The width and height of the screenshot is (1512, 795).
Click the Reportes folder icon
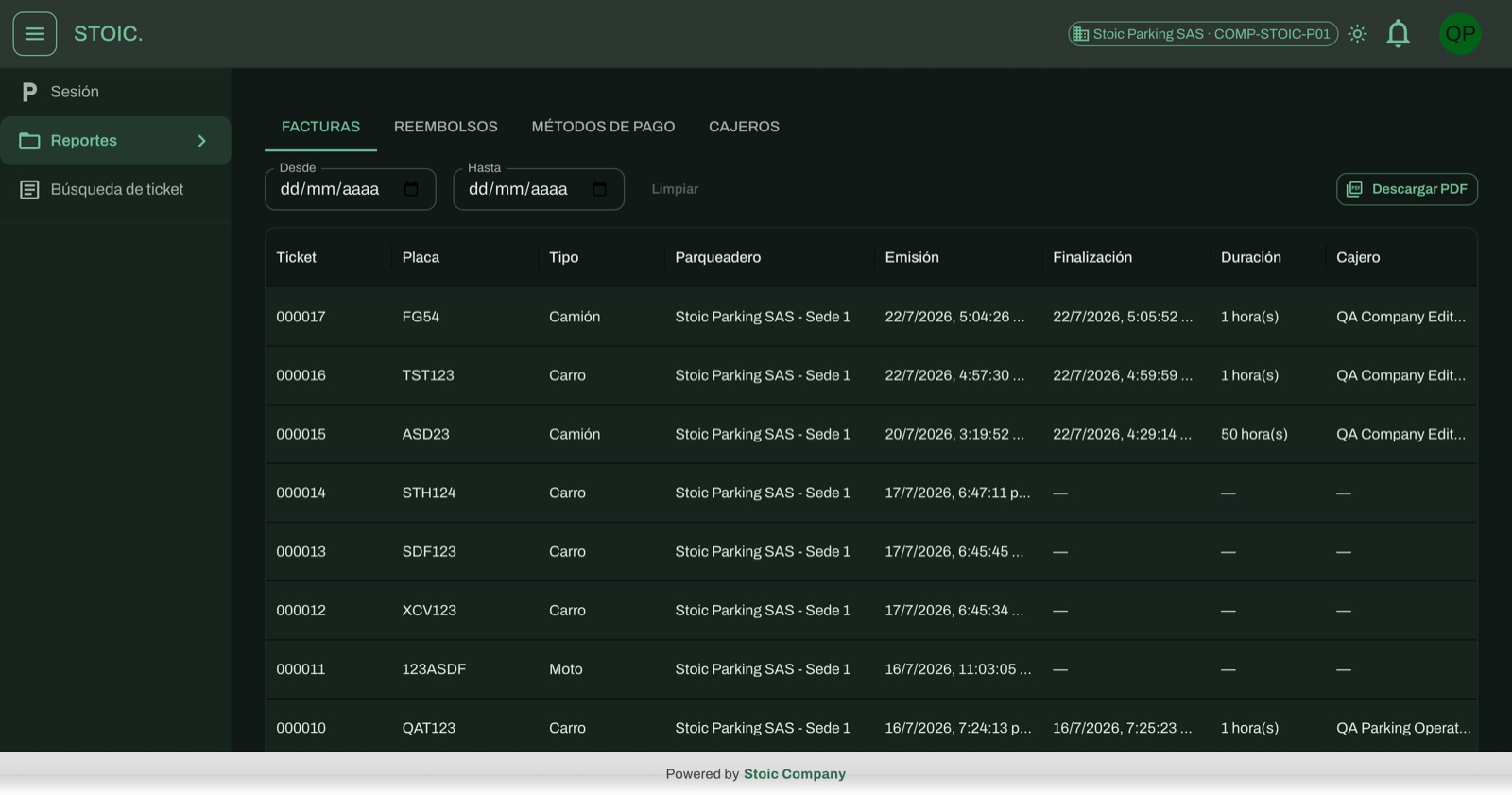coord(29,141)
